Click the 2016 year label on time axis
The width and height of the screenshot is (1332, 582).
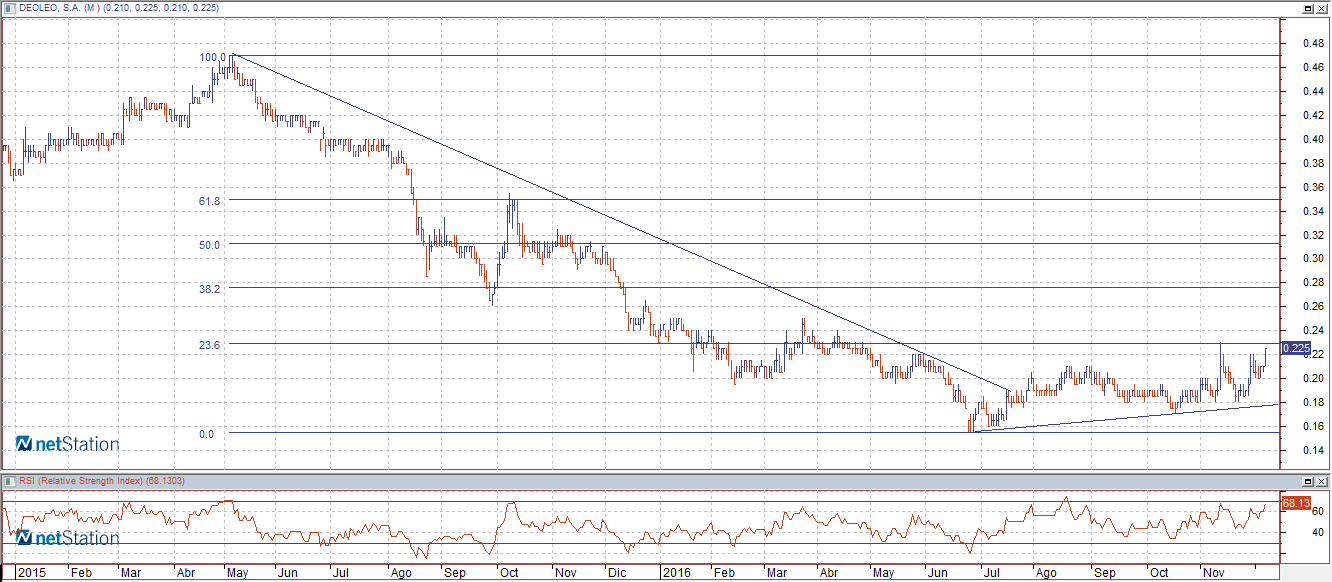[x=676, y=573]
